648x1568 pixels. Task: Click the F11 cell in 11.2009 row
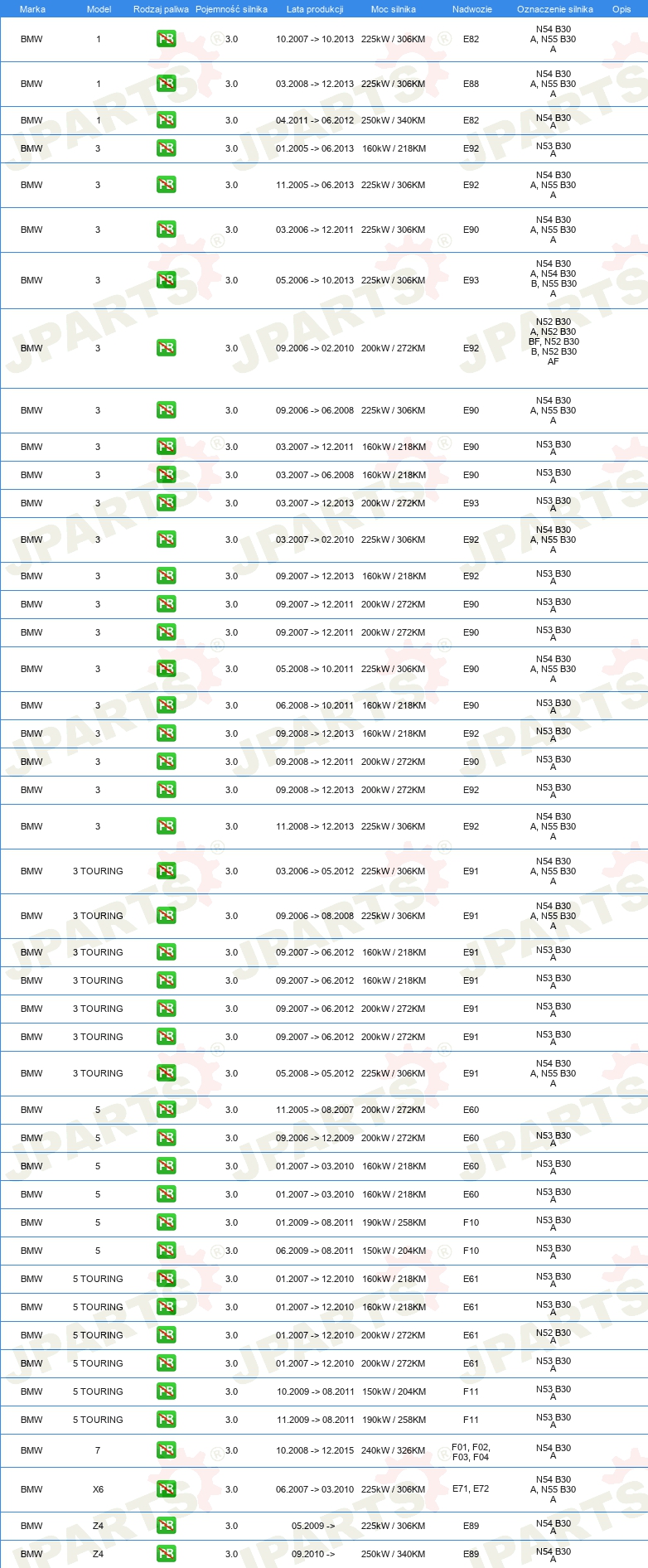coord(471,1420)
